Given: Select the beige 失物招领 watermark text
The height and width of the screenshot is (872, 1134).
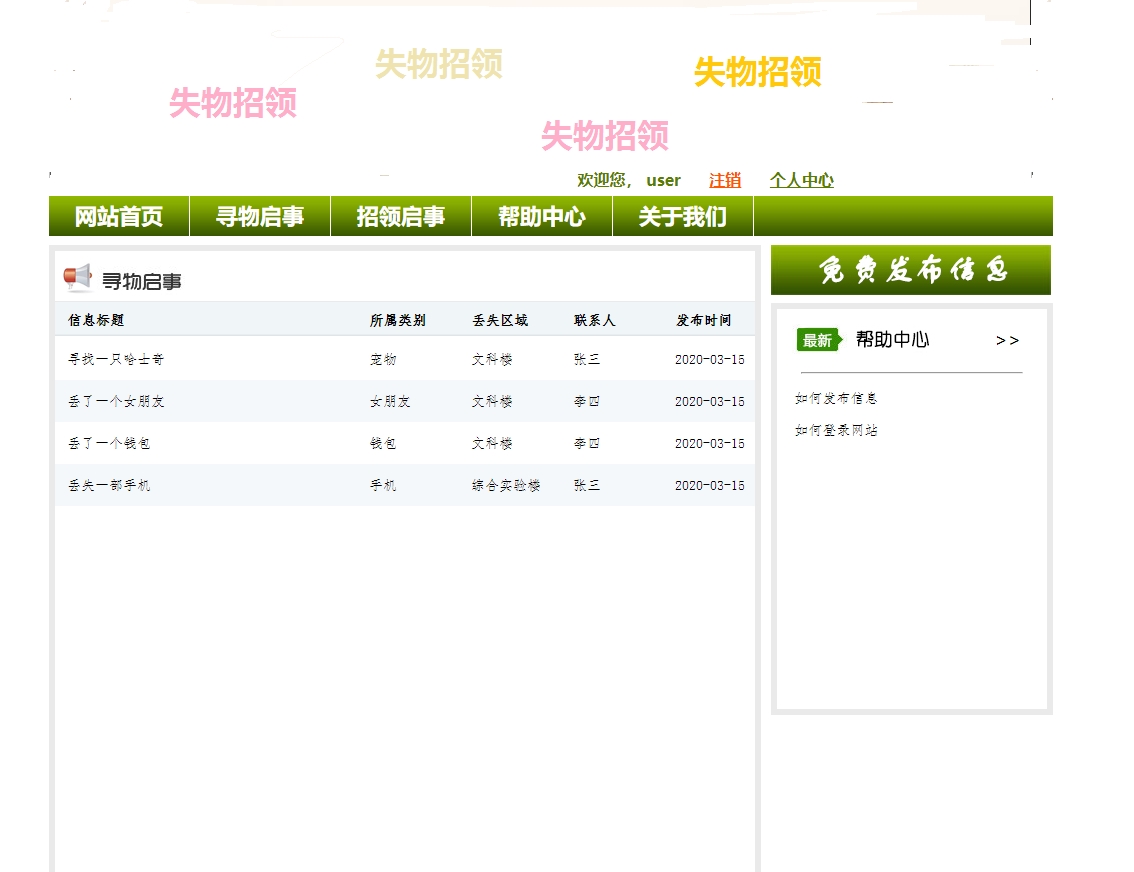Looking at the screenshot, I should pyautogui.click(x=440, y=66).
